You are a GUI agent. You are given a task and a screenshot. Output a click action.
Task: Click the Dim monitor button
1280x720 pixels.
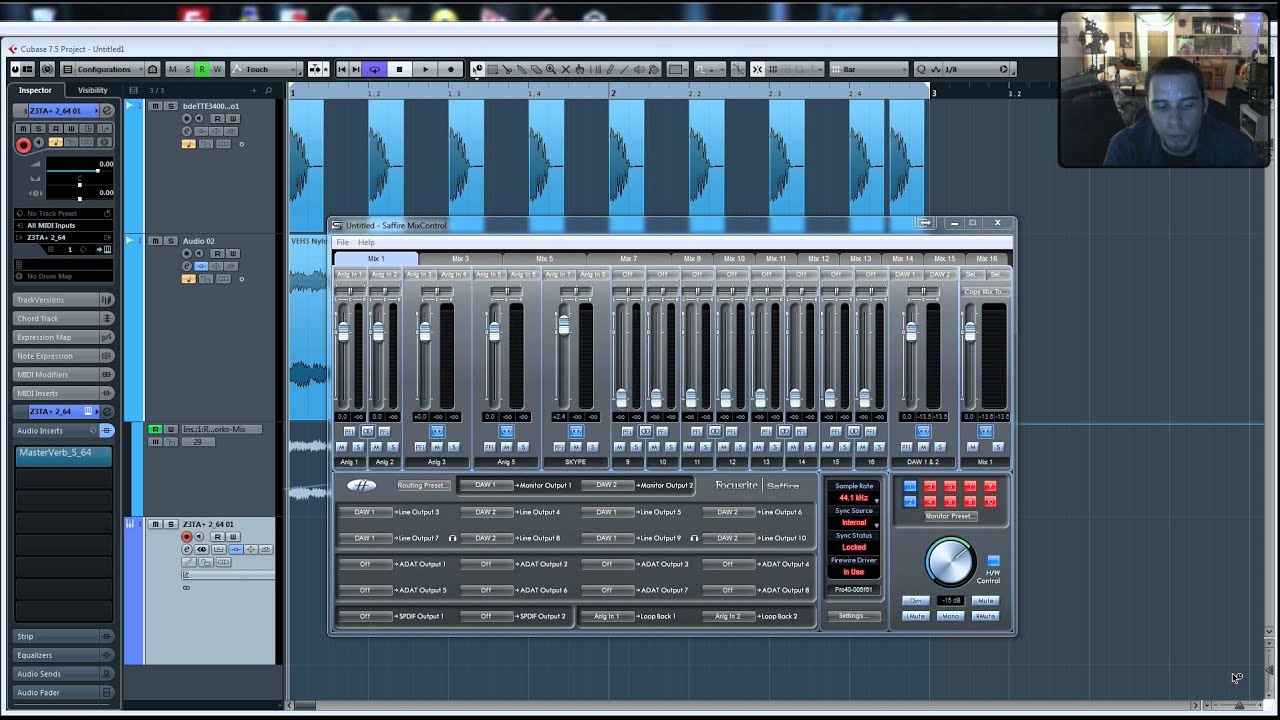pos(915,601)
